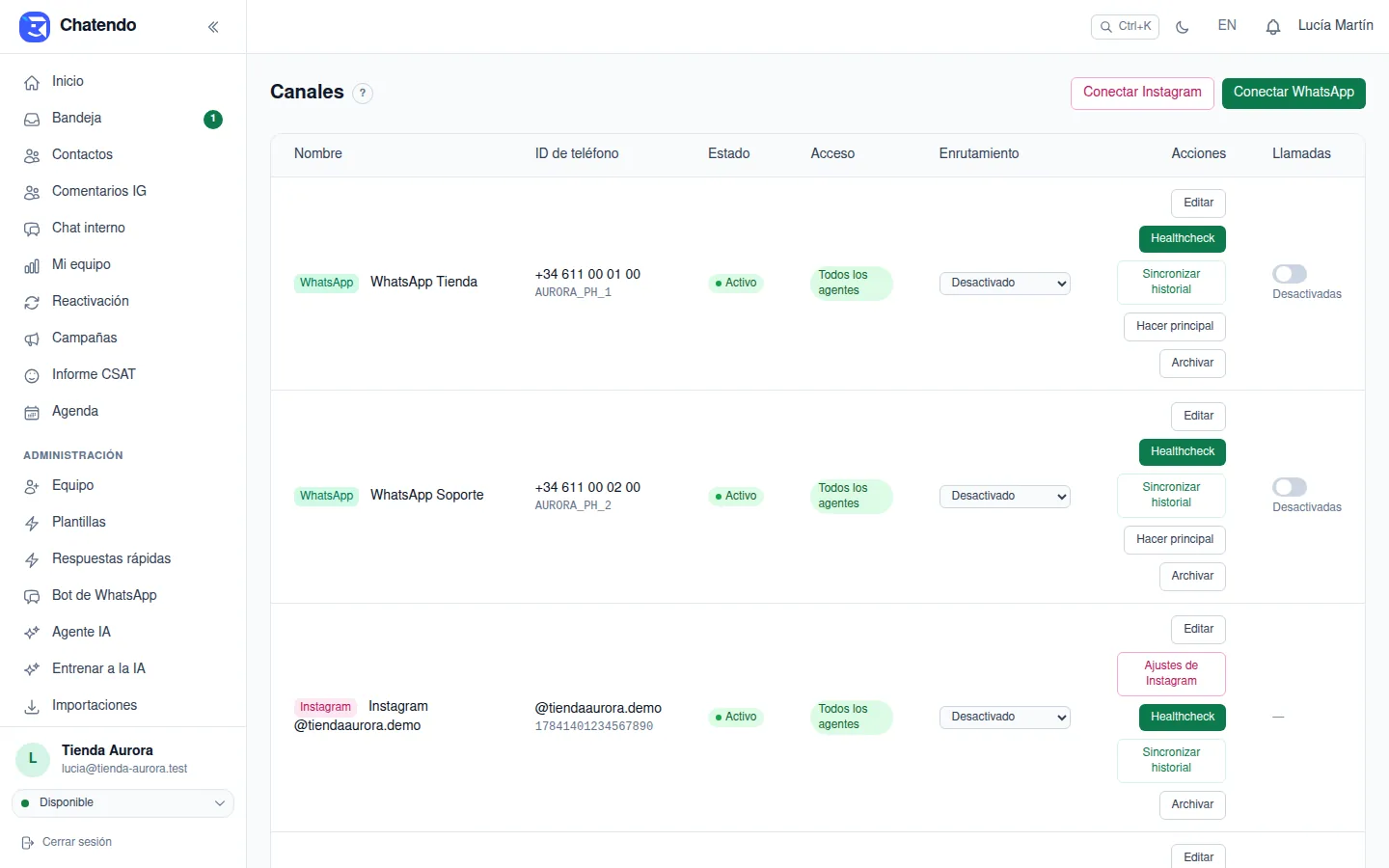
Task: Collapse the sidebar with double-chevron icon
Action: click(213, 27)
